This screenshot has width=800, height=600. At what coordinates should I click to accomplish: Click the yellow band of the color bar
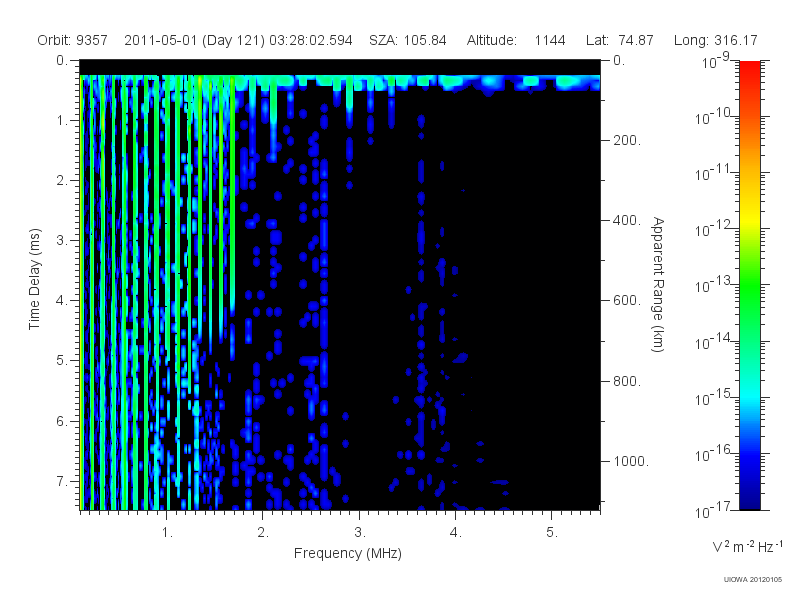[750, 220]
